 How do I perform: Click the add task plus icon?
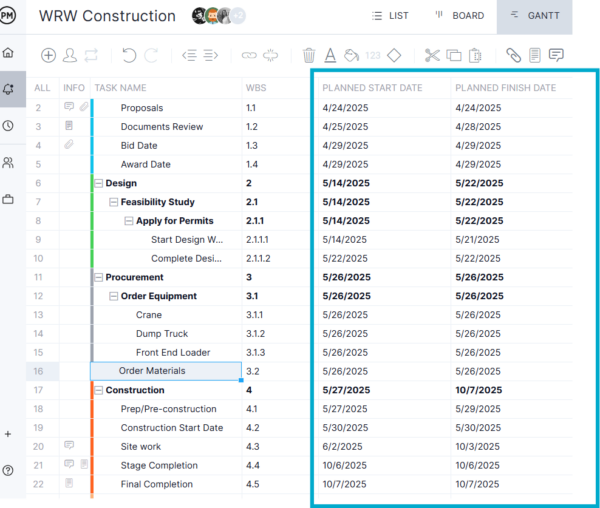(x=48, y=55)
